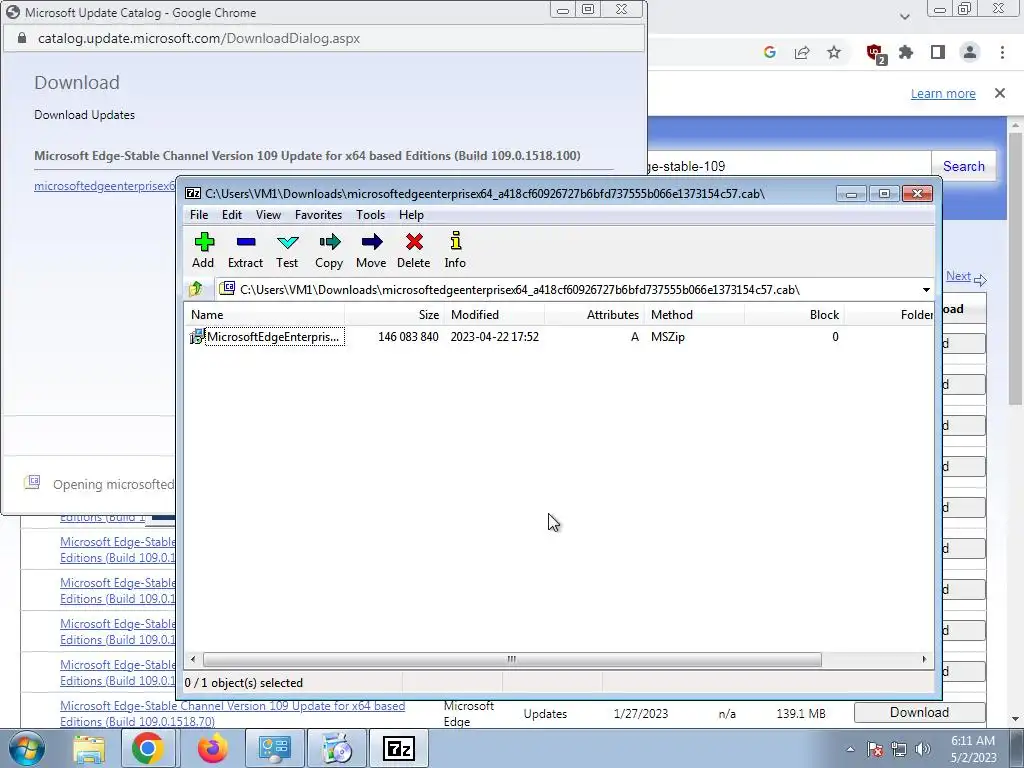
Task: Click the horizontal scrollbar right arrow
Action: 923,660
